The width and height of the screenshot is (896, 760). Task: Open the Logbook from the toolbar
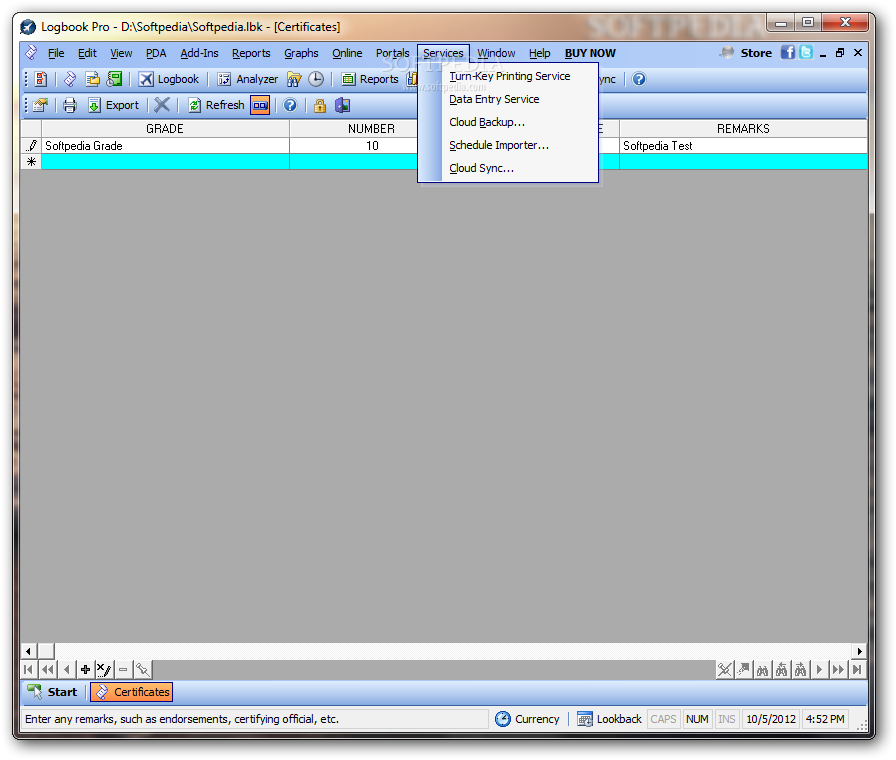click(x=169, y=79)
